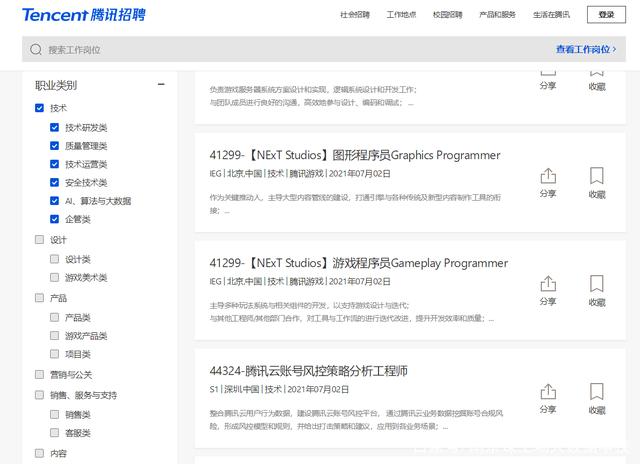640x464 pixels.
Task: Check the 内容 category checkbox
Action: [40, 453]
